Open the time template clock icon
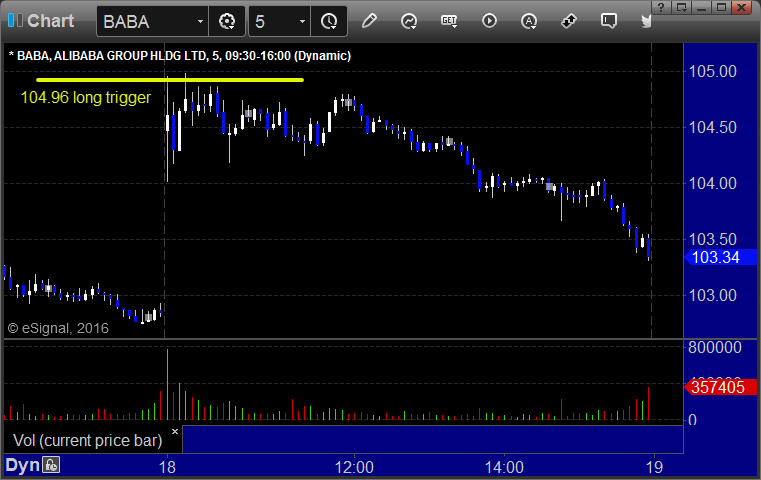Screen dimensions: 761x480 click(x=329, y=21)
